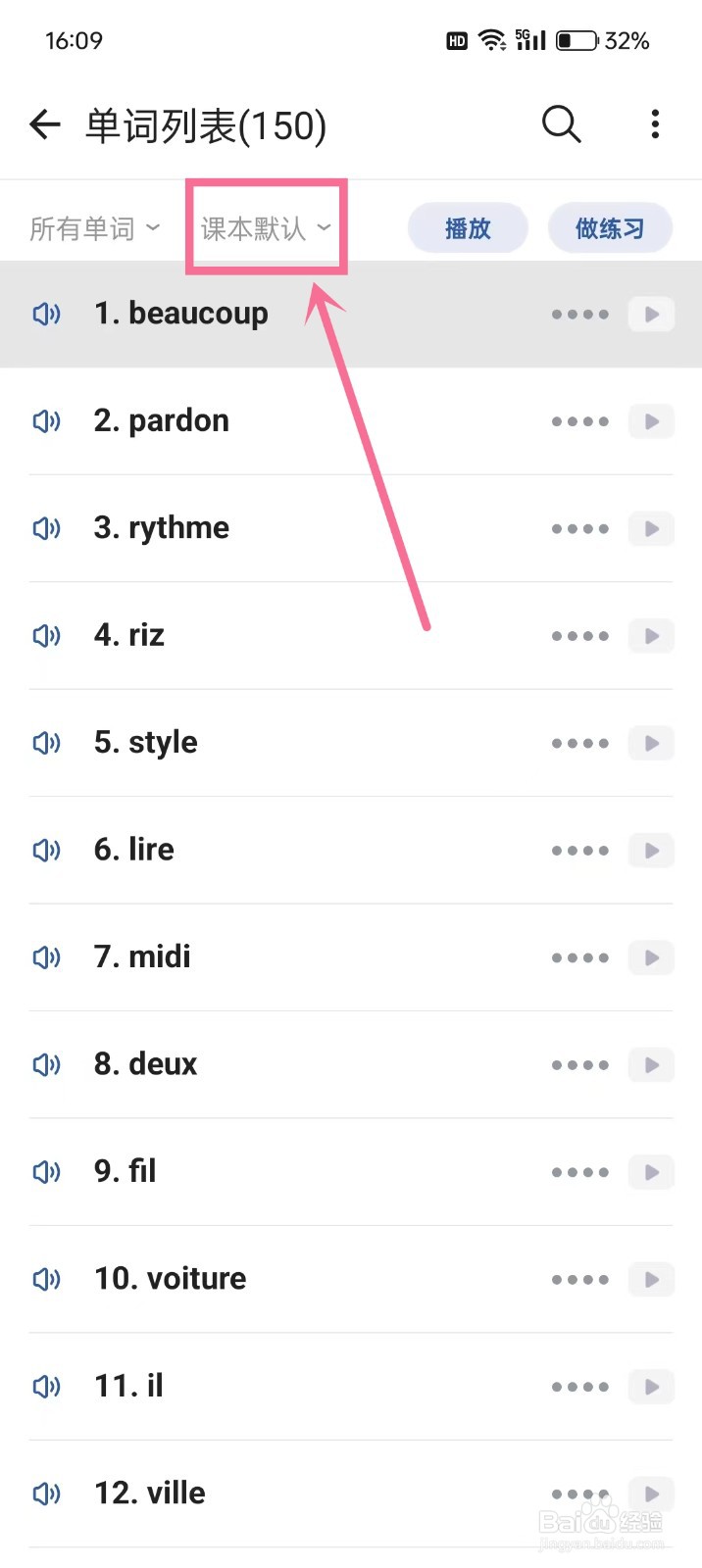Click the 做练习 button
This screenshot has width=702, height=1568.
[609, 228]
